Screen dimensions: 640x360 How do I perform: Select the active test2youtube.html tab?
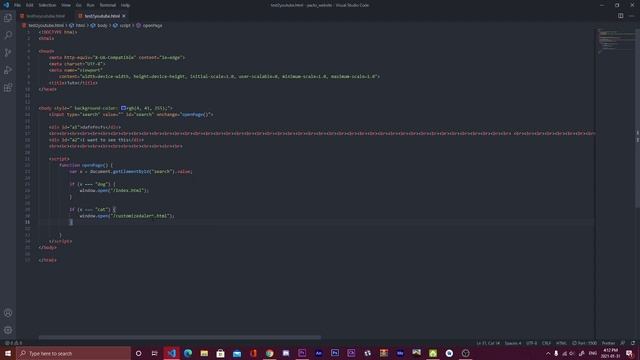point(102,16)
